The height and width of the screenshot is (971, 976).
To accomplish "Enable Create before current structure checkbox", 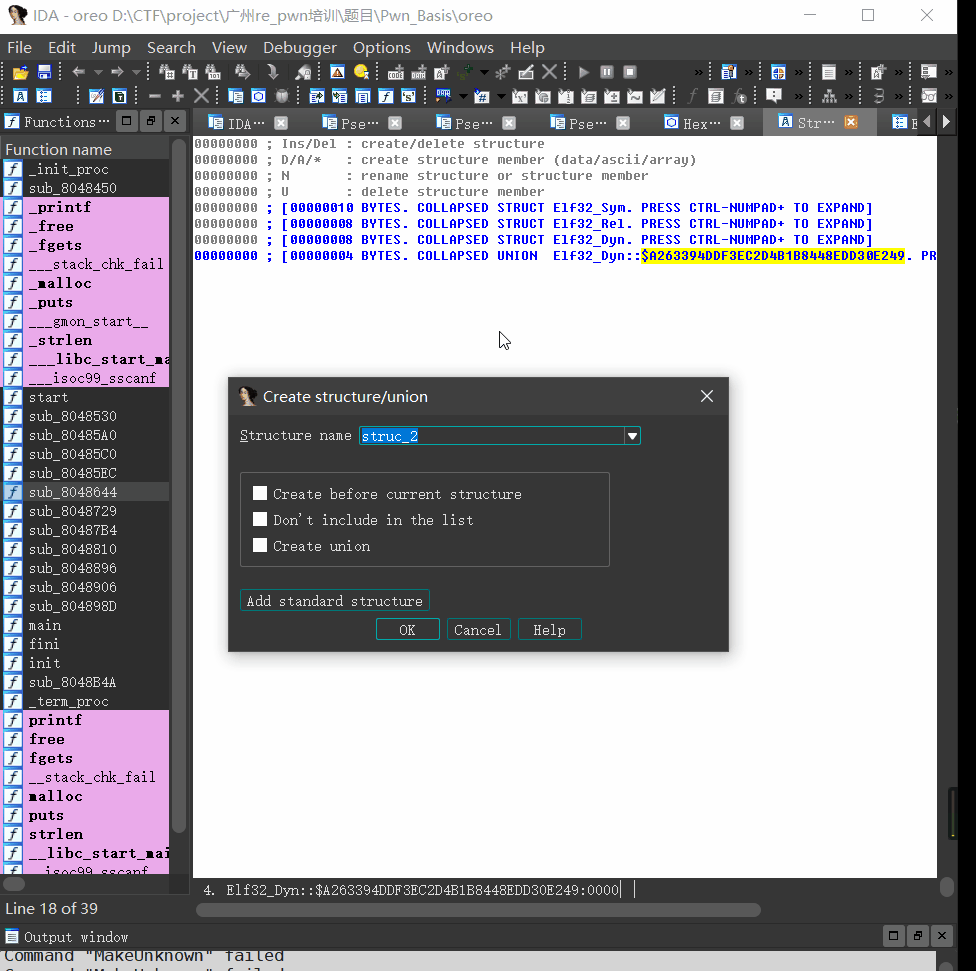I will [x=260, y=494].
